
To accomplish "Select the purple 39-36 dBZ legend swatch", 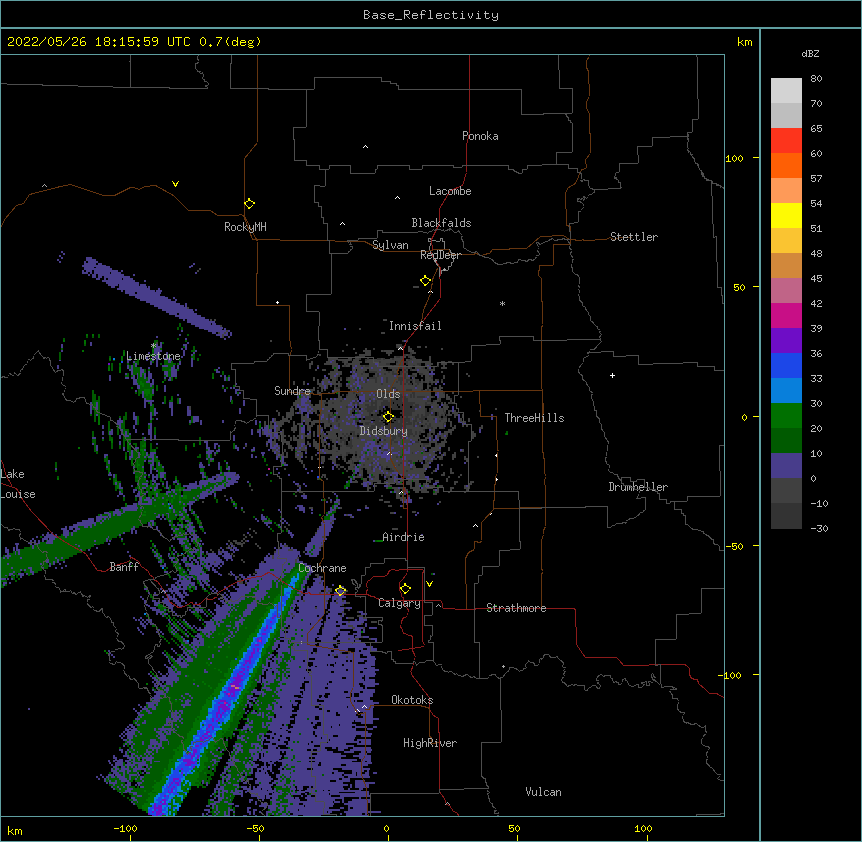I will coord(786,340).
